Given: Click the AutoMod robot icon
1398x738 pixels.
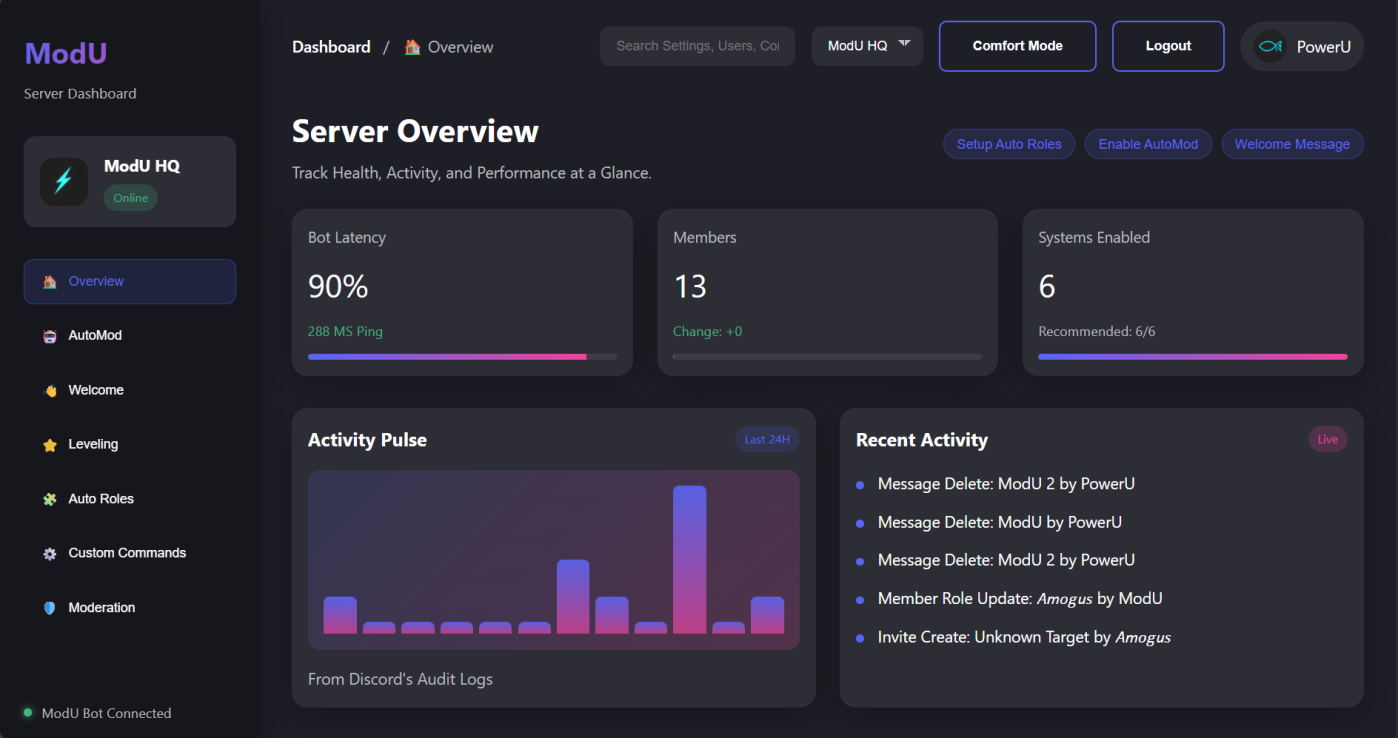Looking at the screenshot, I should [x=50, y=336].
